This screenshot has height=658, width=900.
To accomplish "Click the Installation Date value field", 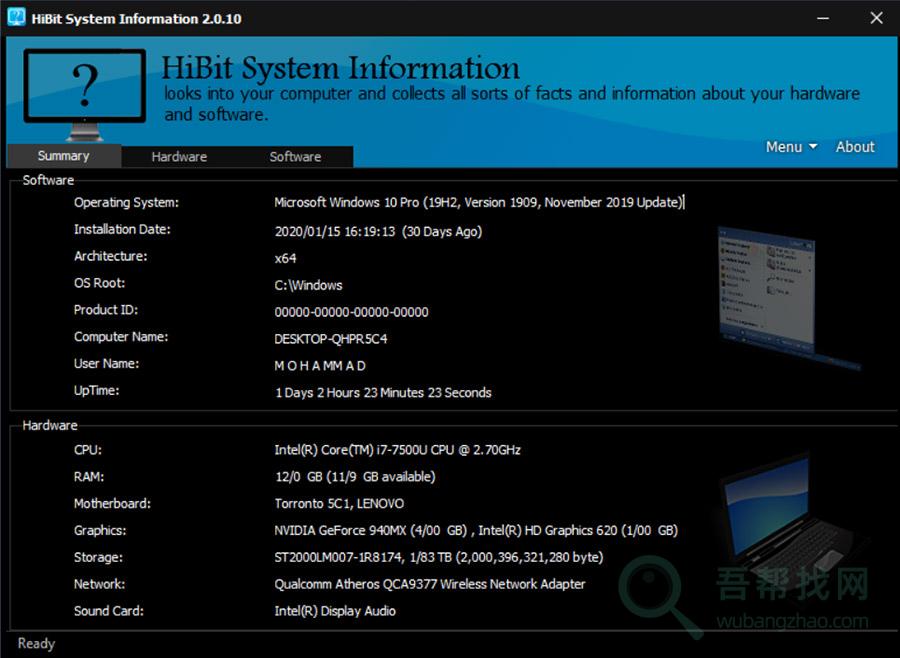I will pos(378,229).
